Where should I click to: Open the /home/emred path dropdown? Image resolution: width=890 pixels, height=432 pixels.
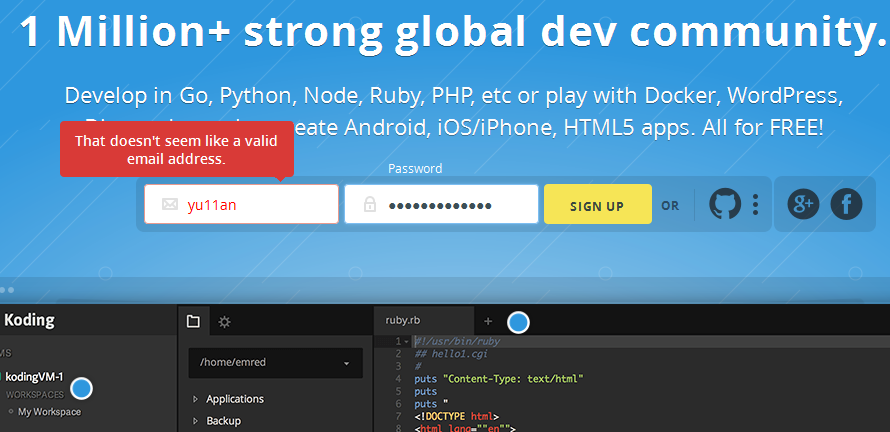point(275,363)
